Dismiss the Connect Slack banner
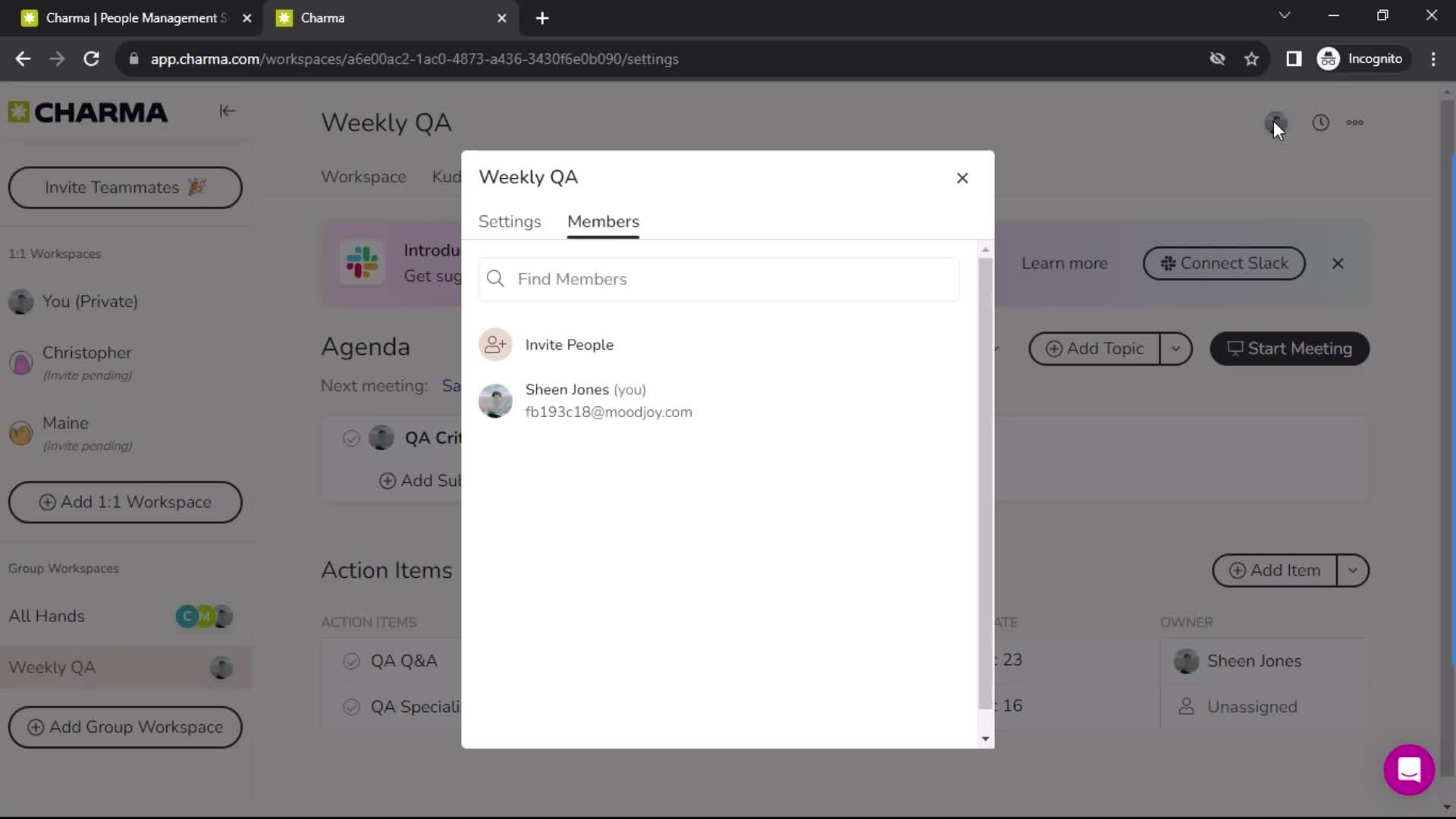1456x819 pixels. pyautogui.click(x=1337, y=263)
